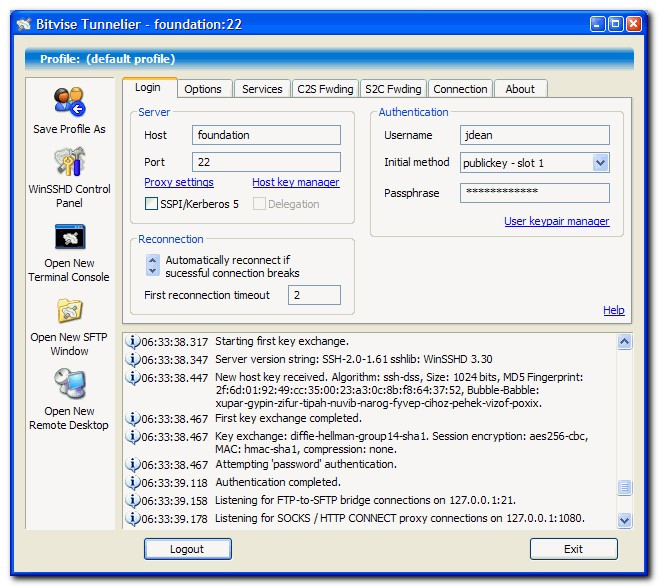Focus the Username field

[535, 135]
